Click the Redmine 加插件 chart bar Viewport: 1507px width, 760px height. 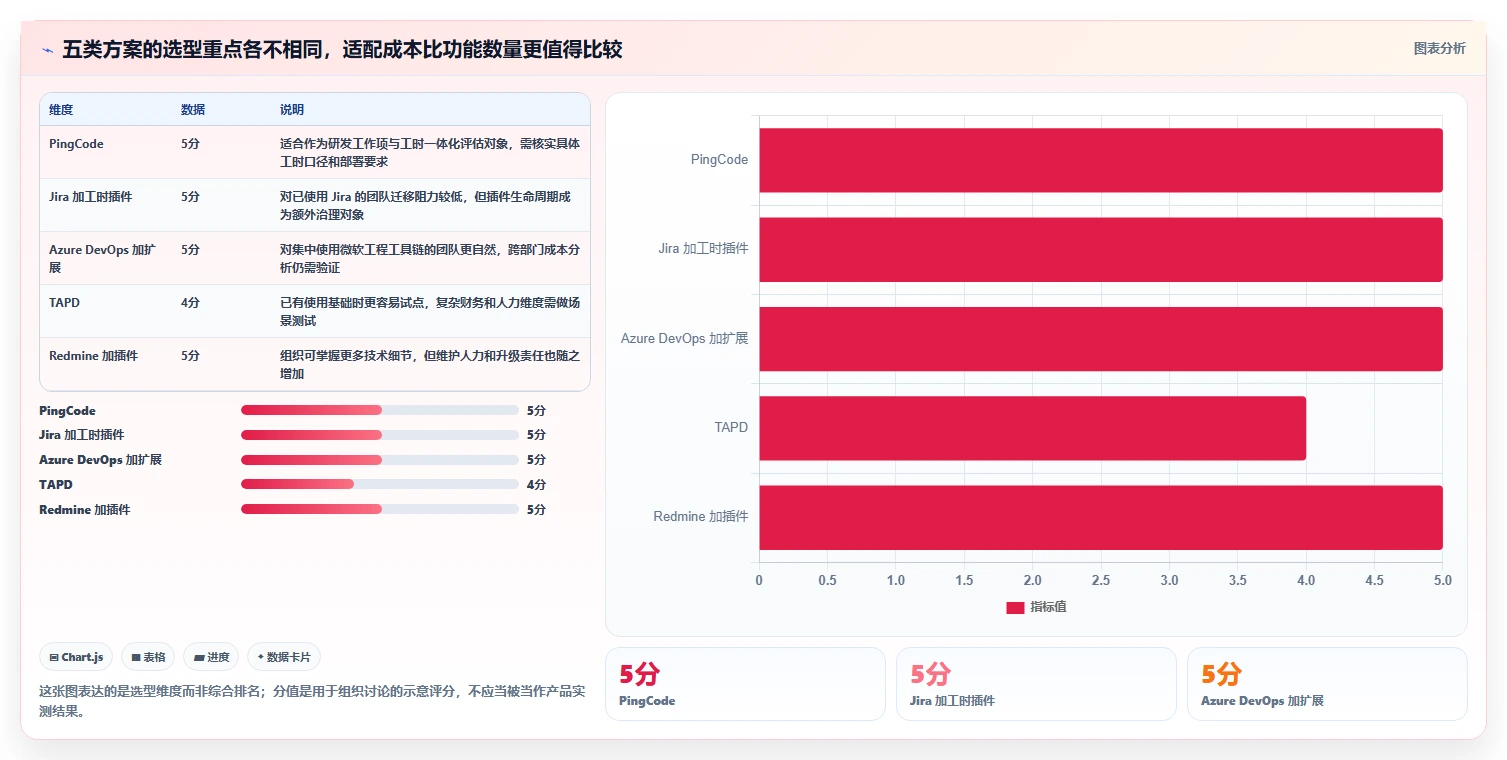pyautogui.click(x=1101, y=517)
